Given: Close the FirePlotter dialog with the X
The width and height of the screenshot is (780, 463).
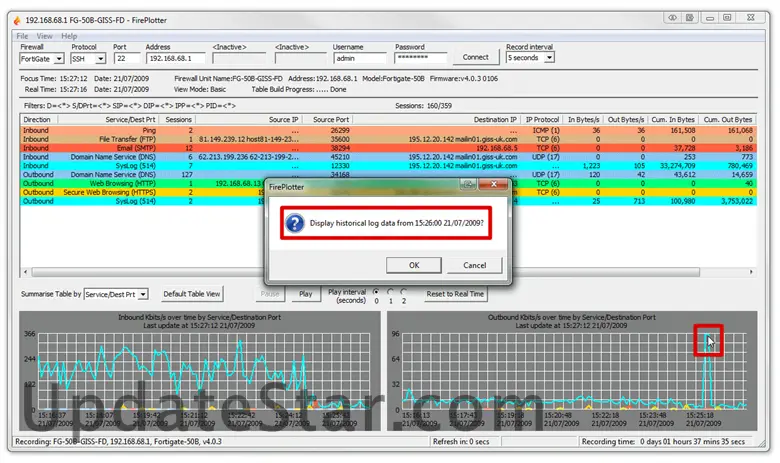Looking at the screenshot, I should (x=493, y=184).
